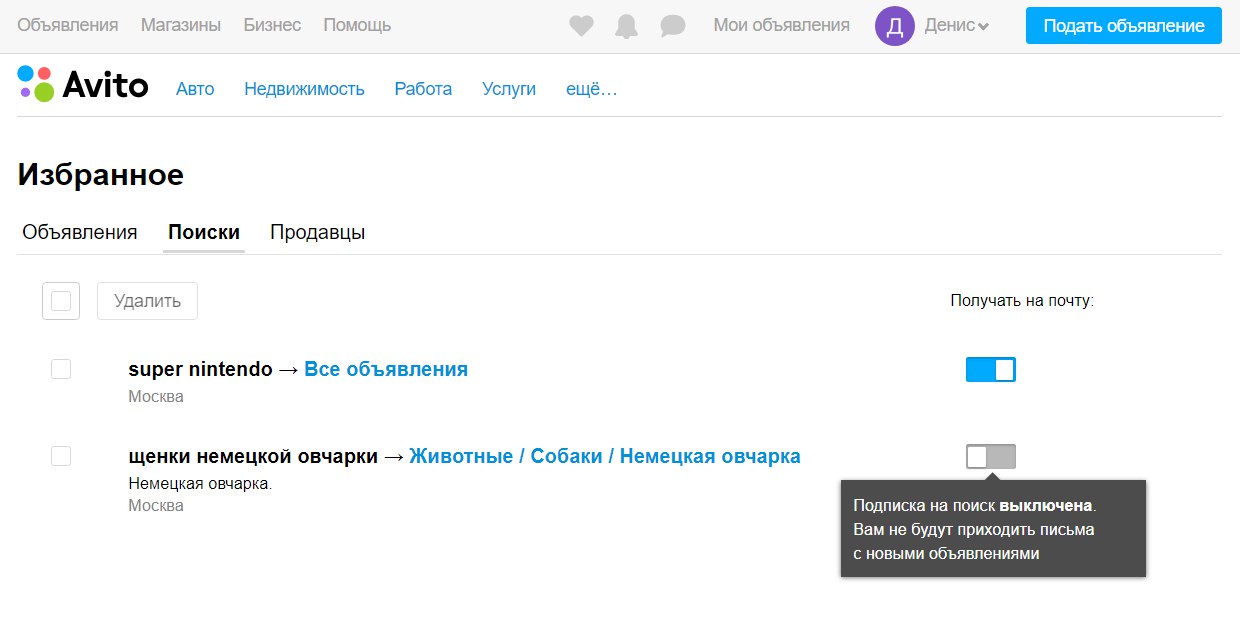This screenshot has width=1240, height=620.
Task: Open the Объявления top menu item
Action: click(68, 25)
